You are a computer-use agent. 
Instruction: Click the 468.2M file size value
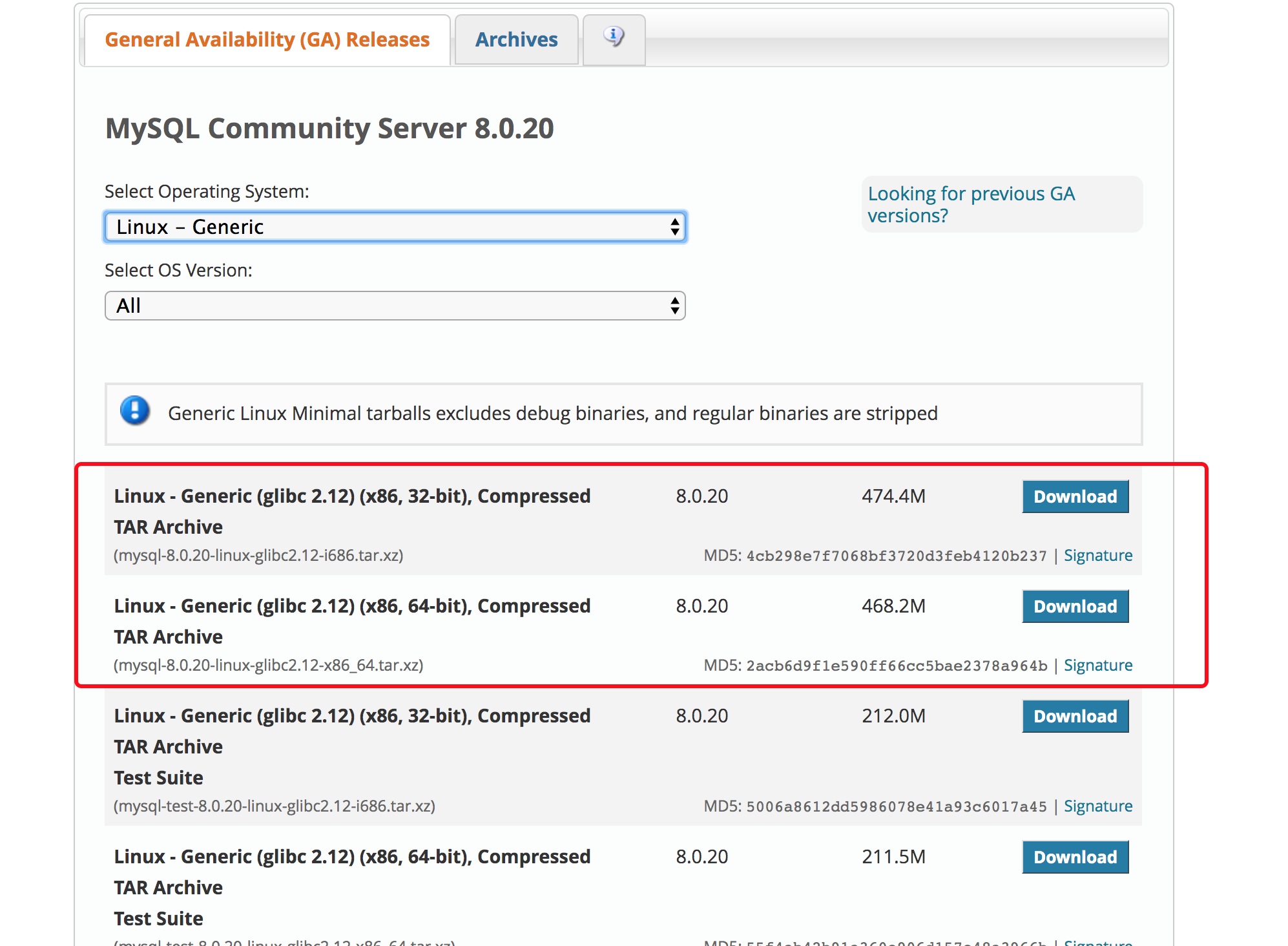point(893,606)
